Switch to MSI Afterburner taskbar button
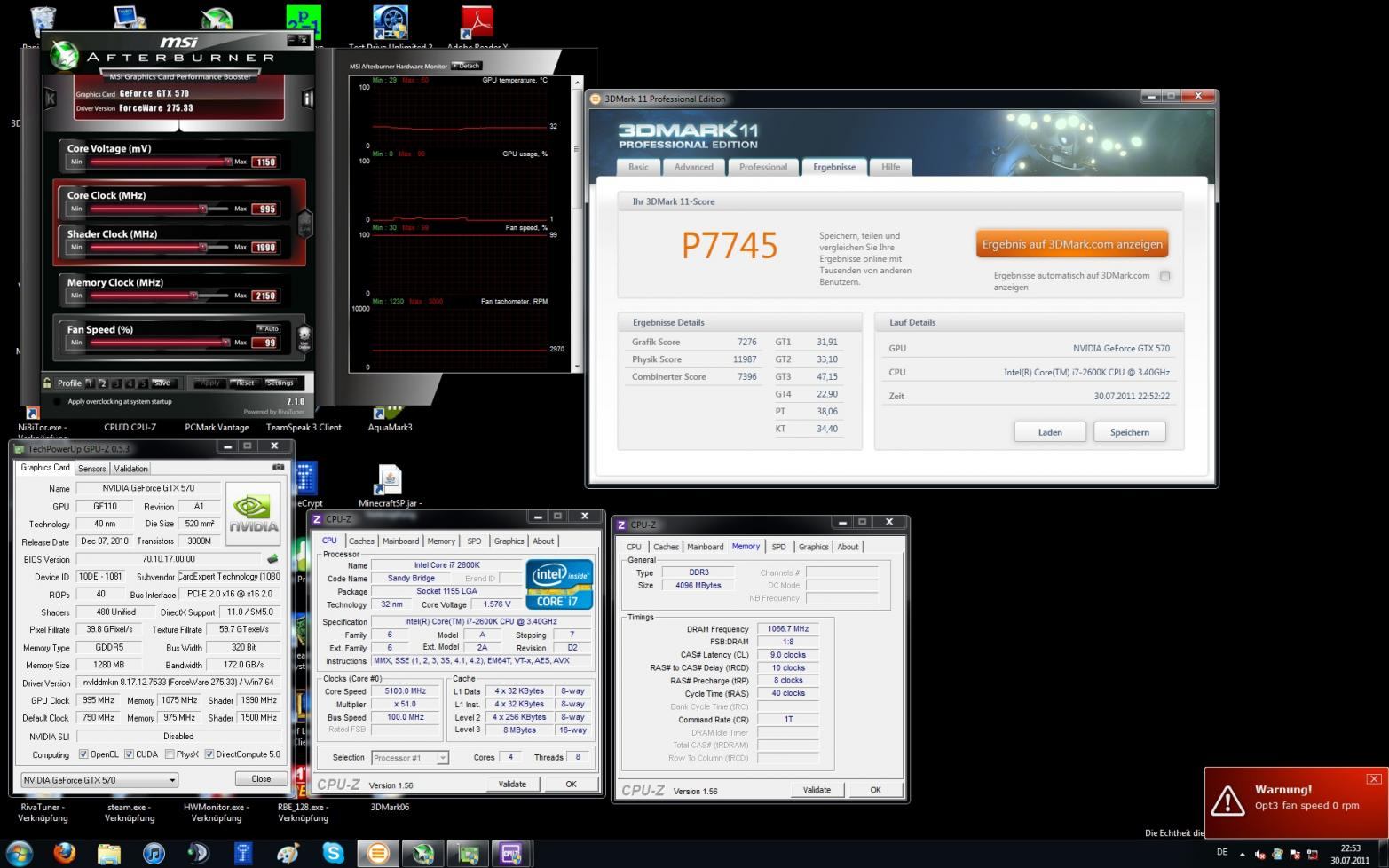Image resolution: width=1389 pixels, height=868 pixels. point(423,854)
